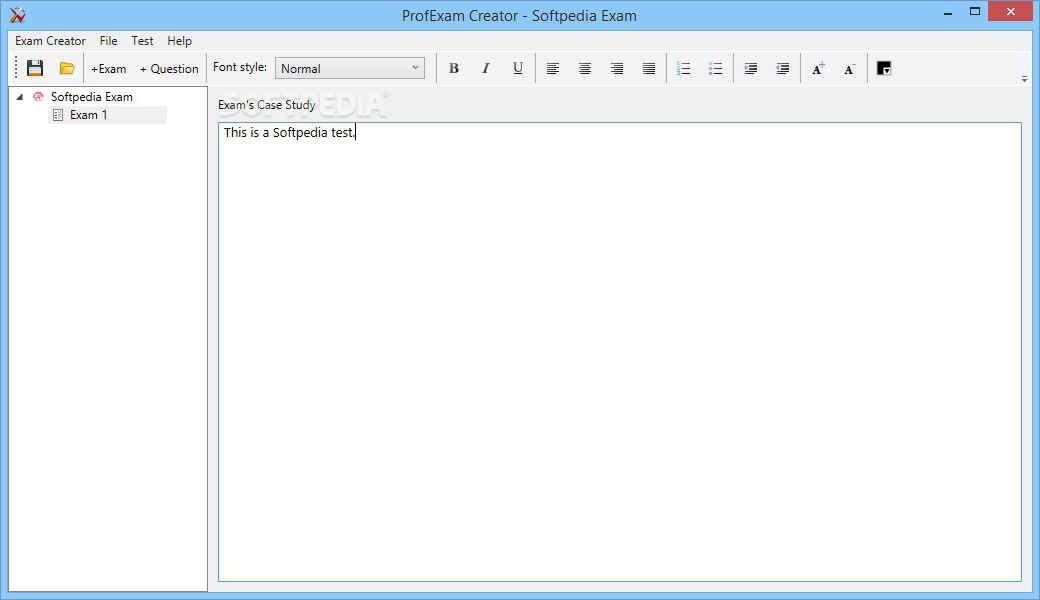The width and height of the screenshot is (1040, 600).
Task: Maximize the ProfExam Creator window
Action: tap(975, 12)
